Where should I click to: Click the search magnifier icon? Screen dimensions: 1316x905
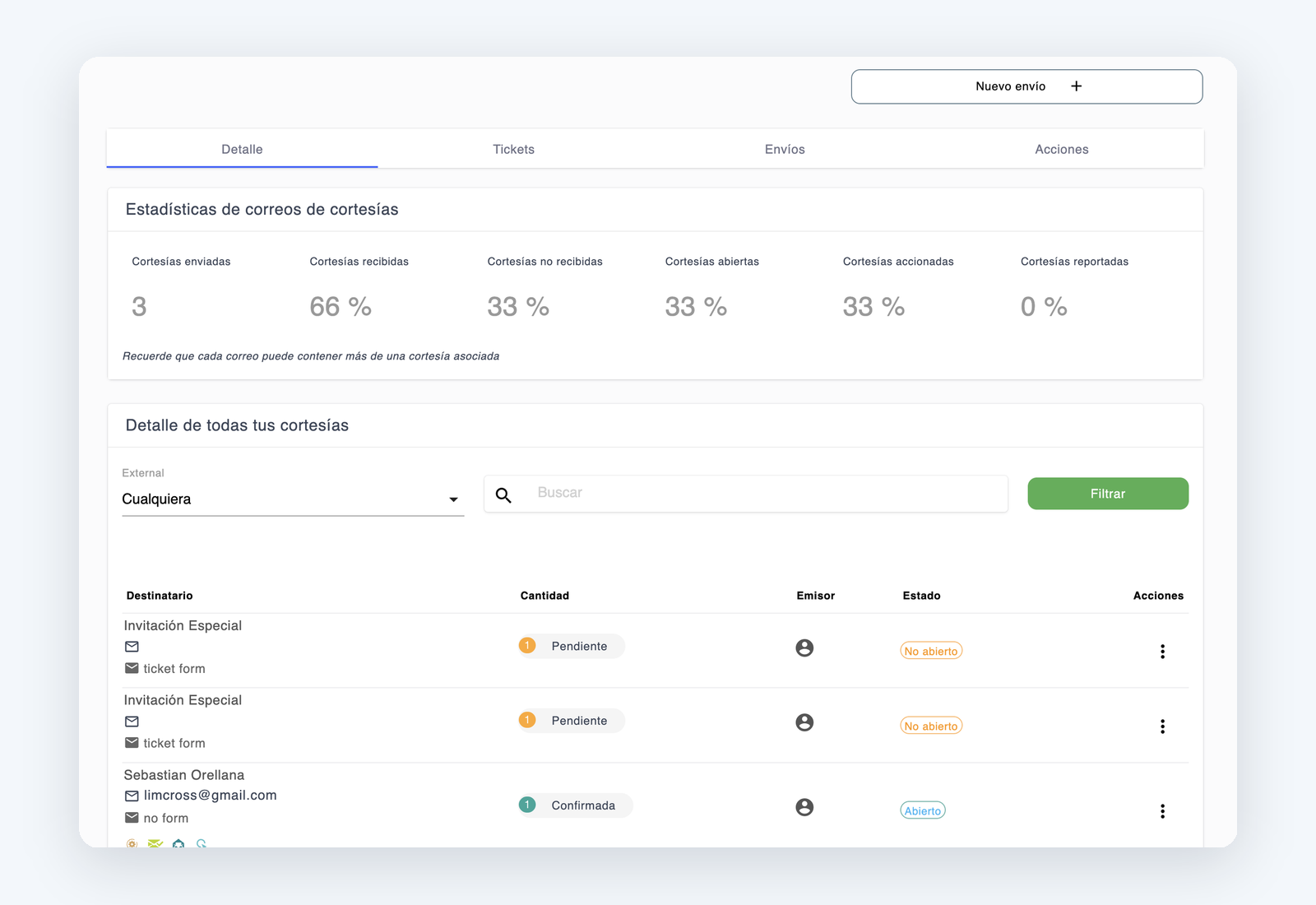(x=503, y=494)
